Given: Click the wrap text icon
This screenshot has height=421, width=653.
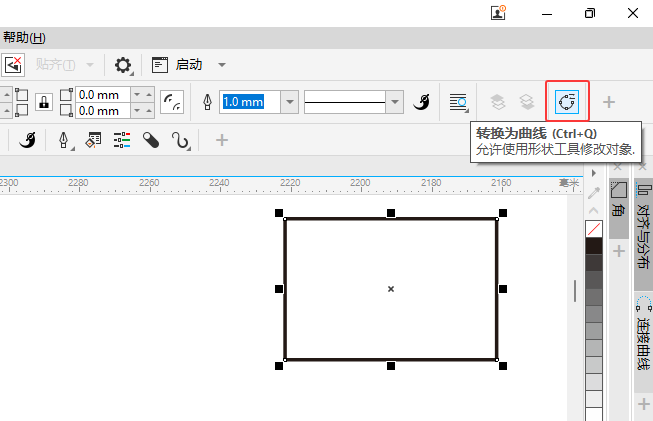Looking at the screenshot, I should pos(459,102).
